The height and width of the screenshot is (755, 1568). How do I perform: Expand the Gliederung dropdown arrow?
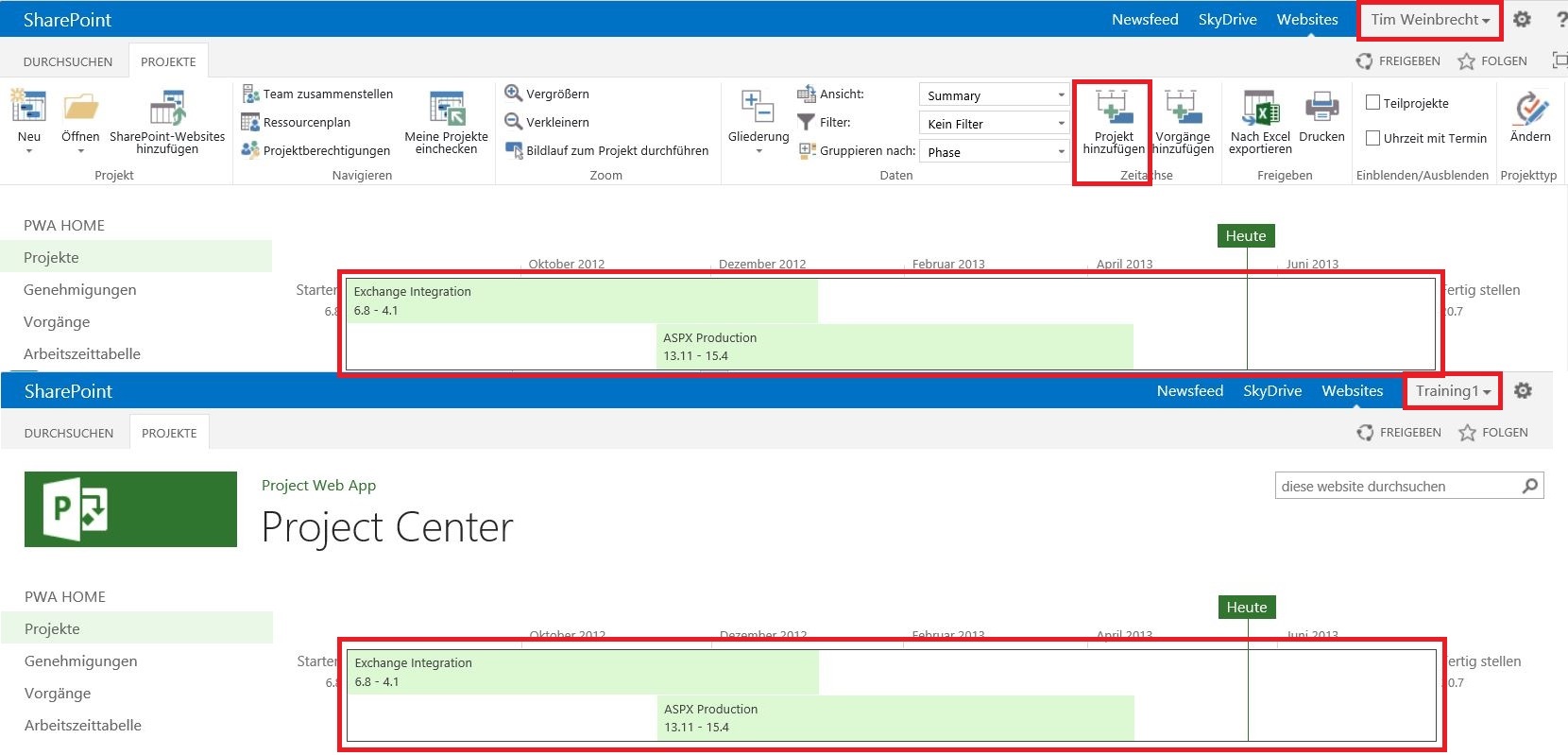(x=758, y=151)
